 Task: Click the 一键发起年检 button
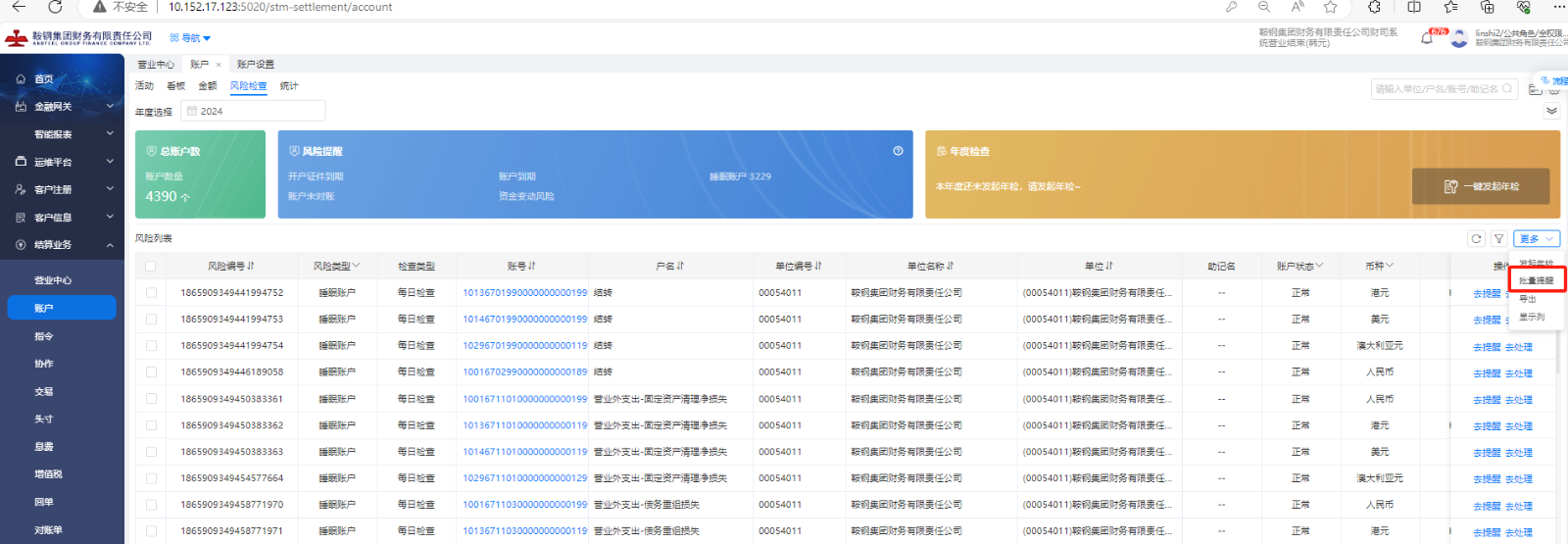click(1481, 186)
